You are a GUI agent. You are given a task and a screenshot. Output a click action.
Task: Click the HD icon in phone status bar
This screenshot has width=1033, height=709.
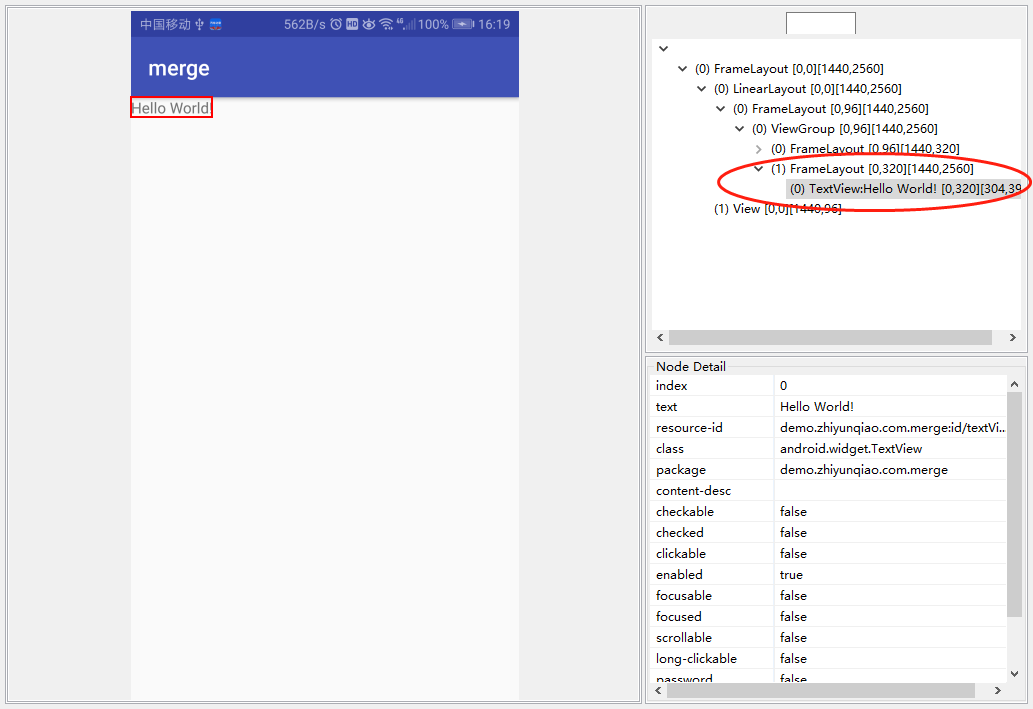coord(352,24)
